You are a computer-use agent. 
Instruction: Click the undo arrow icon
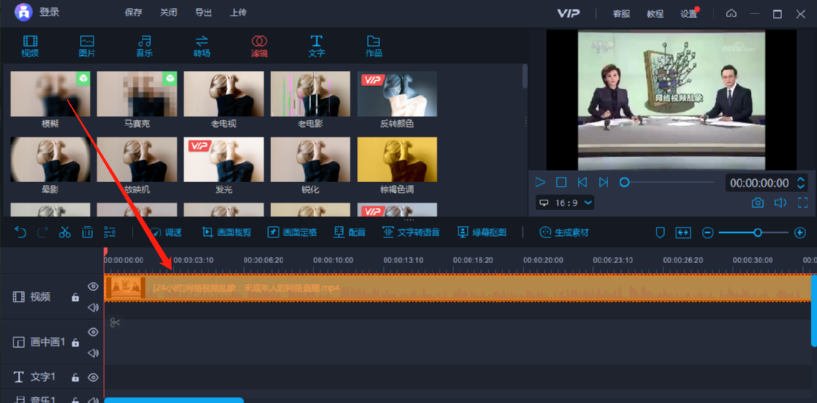click(x=20, y=232)
